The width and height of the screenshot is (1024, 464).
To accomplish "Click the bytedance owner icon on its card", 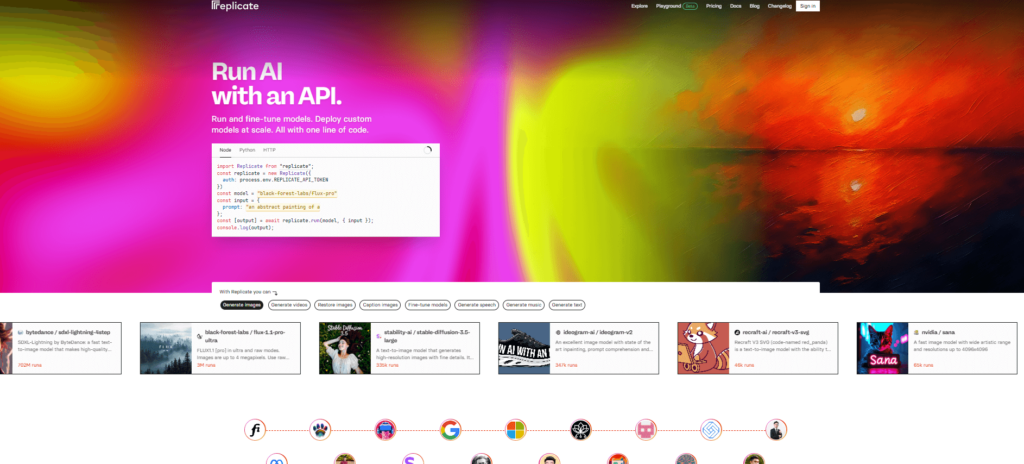I will (x=20, y=333).
